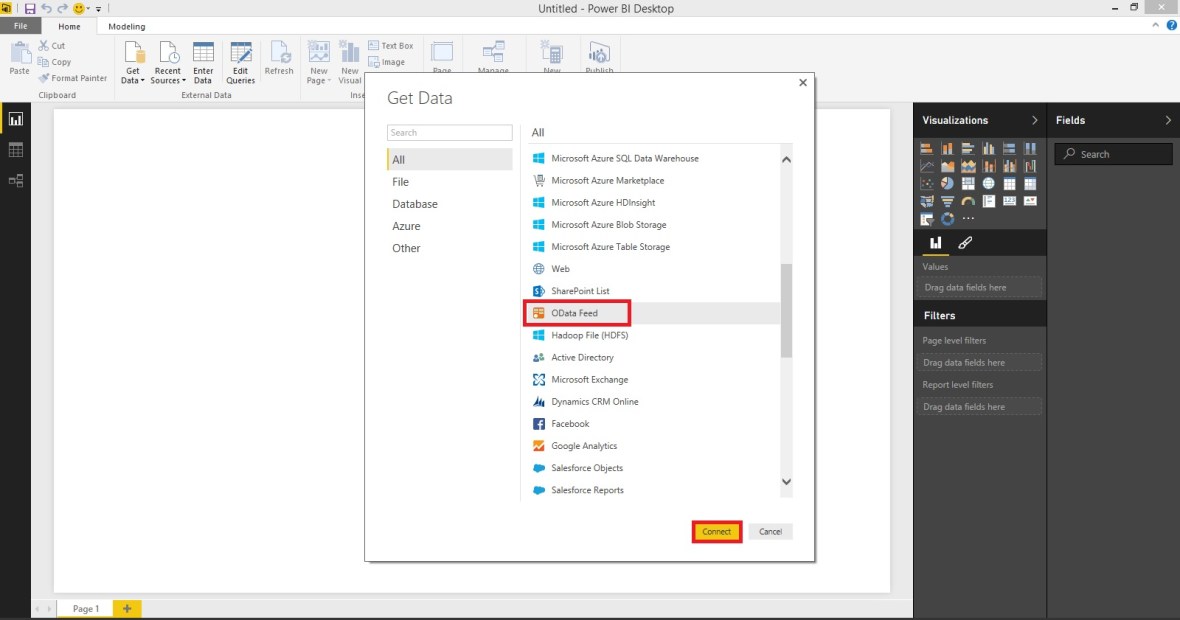Select the Gauge visualization

(968, 201)
